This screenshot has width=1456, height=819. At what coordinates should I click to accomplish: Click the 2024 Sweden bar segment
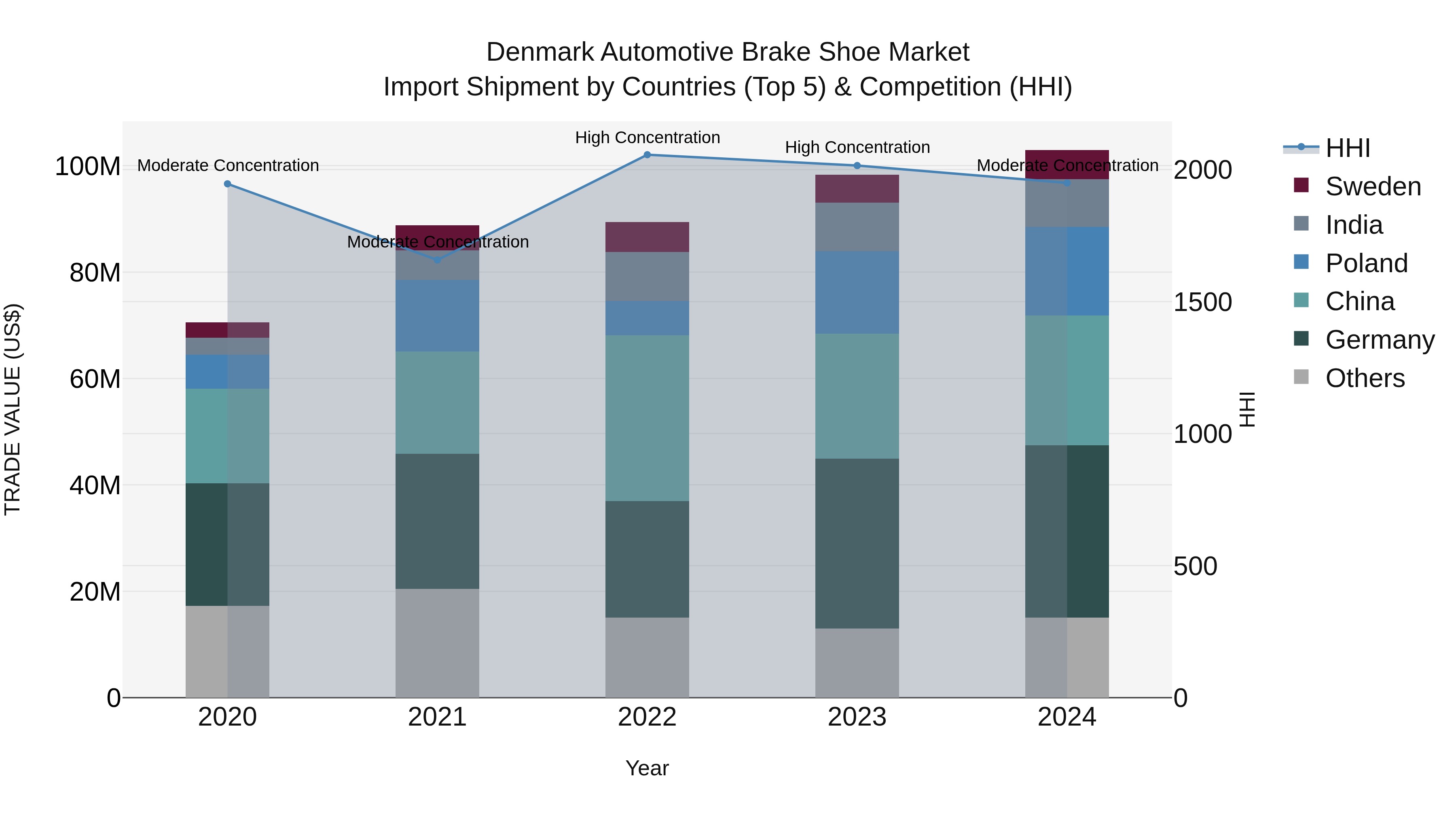[x=1067, y=165]
